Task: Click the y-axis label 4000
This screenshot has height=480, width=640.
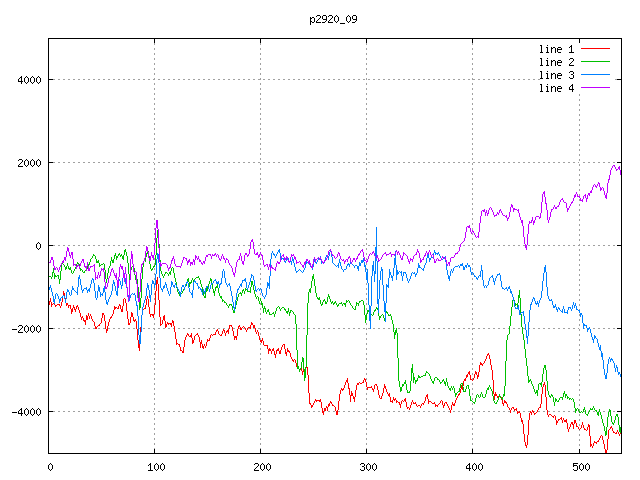Action: pos(29,80)
